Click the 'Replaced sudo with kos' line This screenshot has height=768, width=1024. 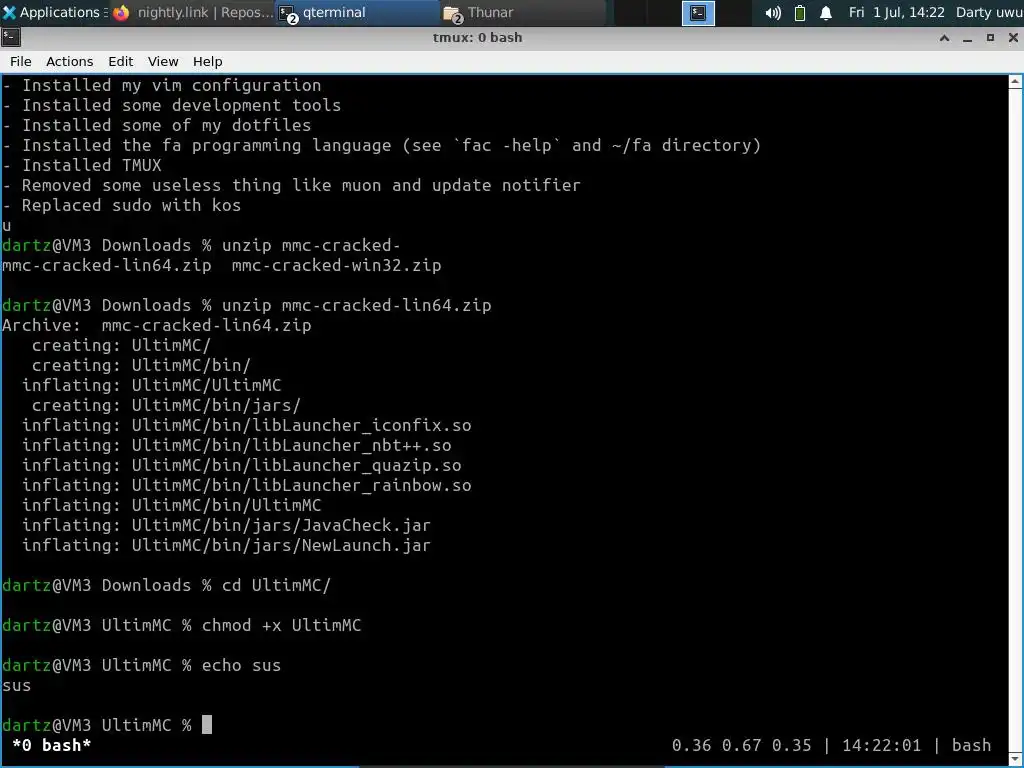click(x=121, y=205)
